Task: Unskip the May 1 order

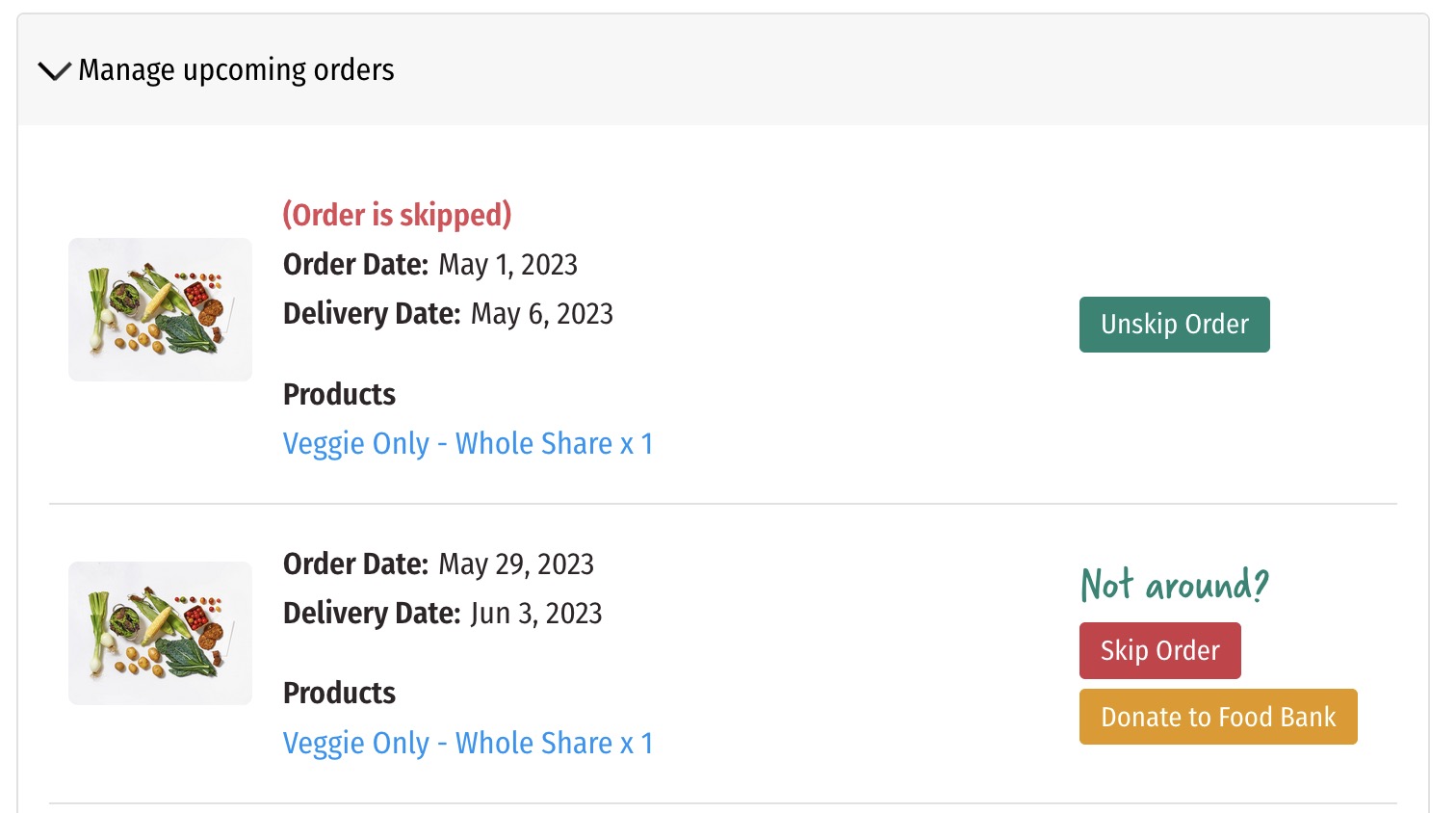Action: coord(1174,325)
